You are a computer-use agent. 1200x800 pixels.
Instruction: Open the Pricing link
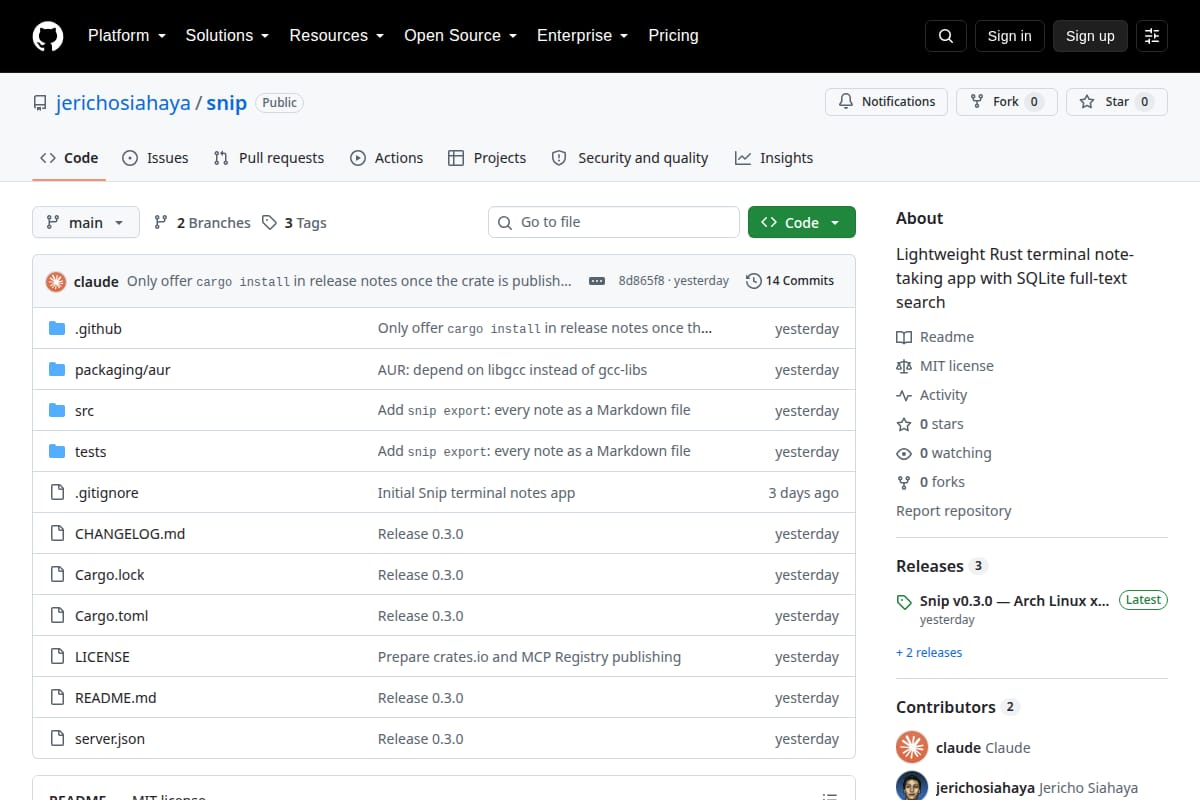pyautogui.click(x=673, y=36)
